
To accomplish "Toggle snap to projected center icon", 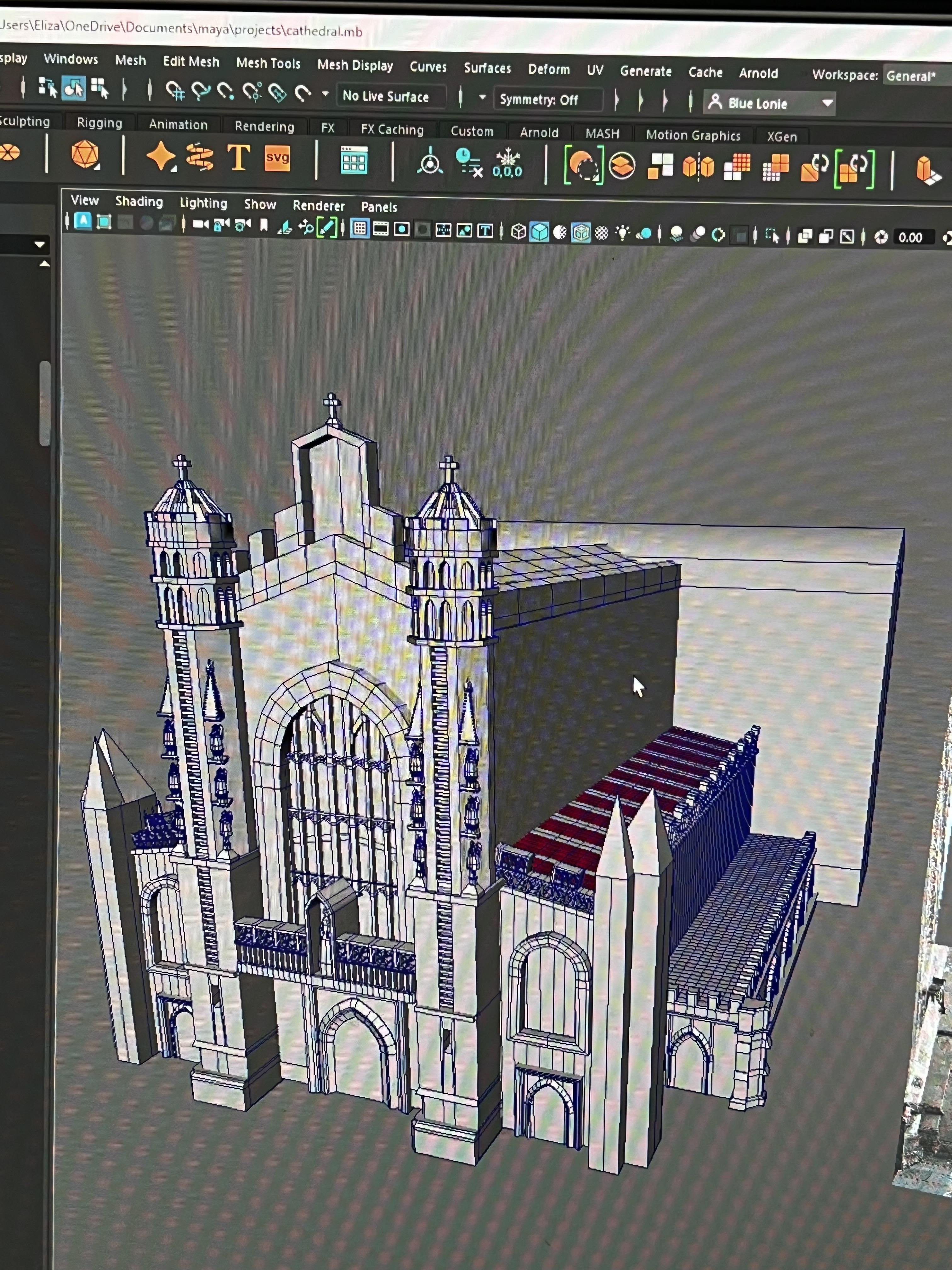I will (252, 92).
